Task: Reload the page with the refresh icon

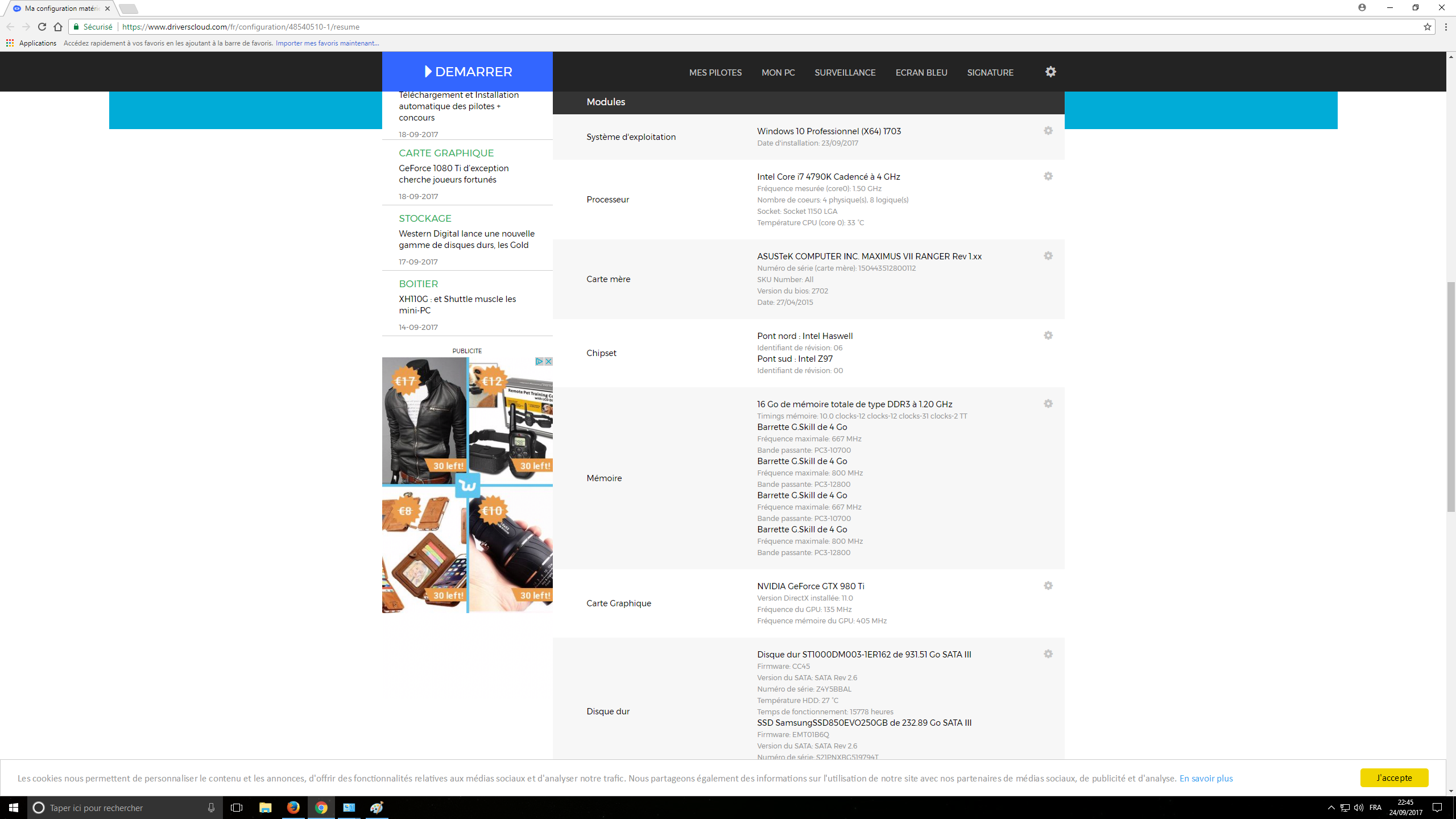Action: pos(42,27)
